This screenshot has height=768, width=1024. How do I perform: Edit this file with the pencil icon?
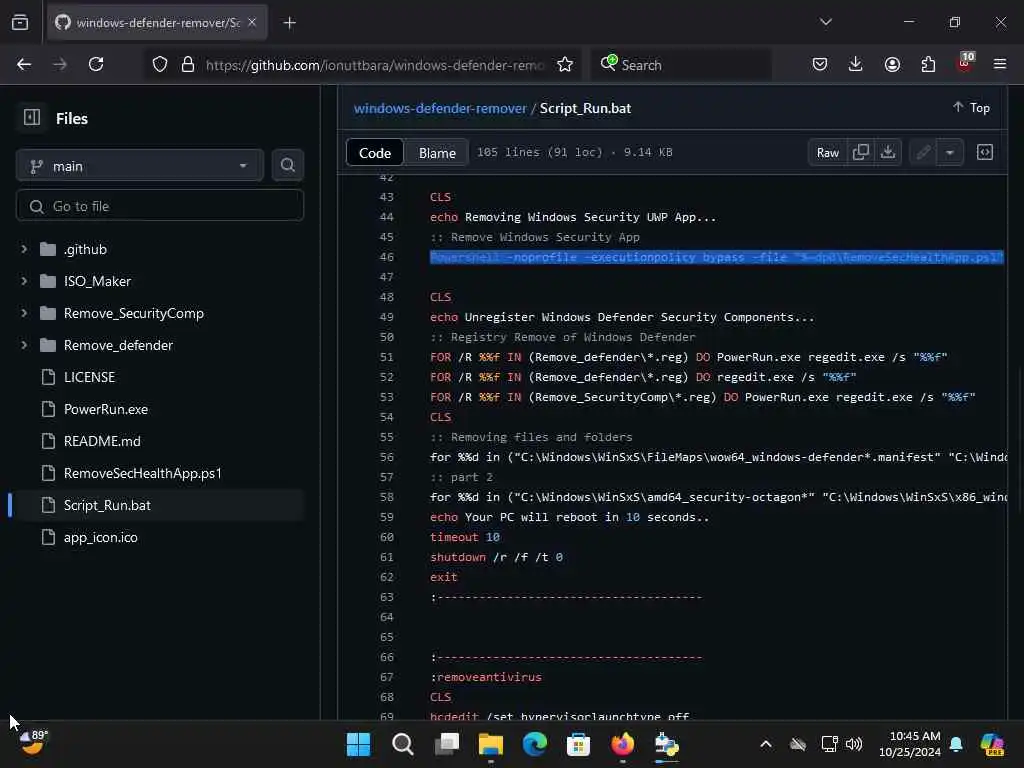923,152
